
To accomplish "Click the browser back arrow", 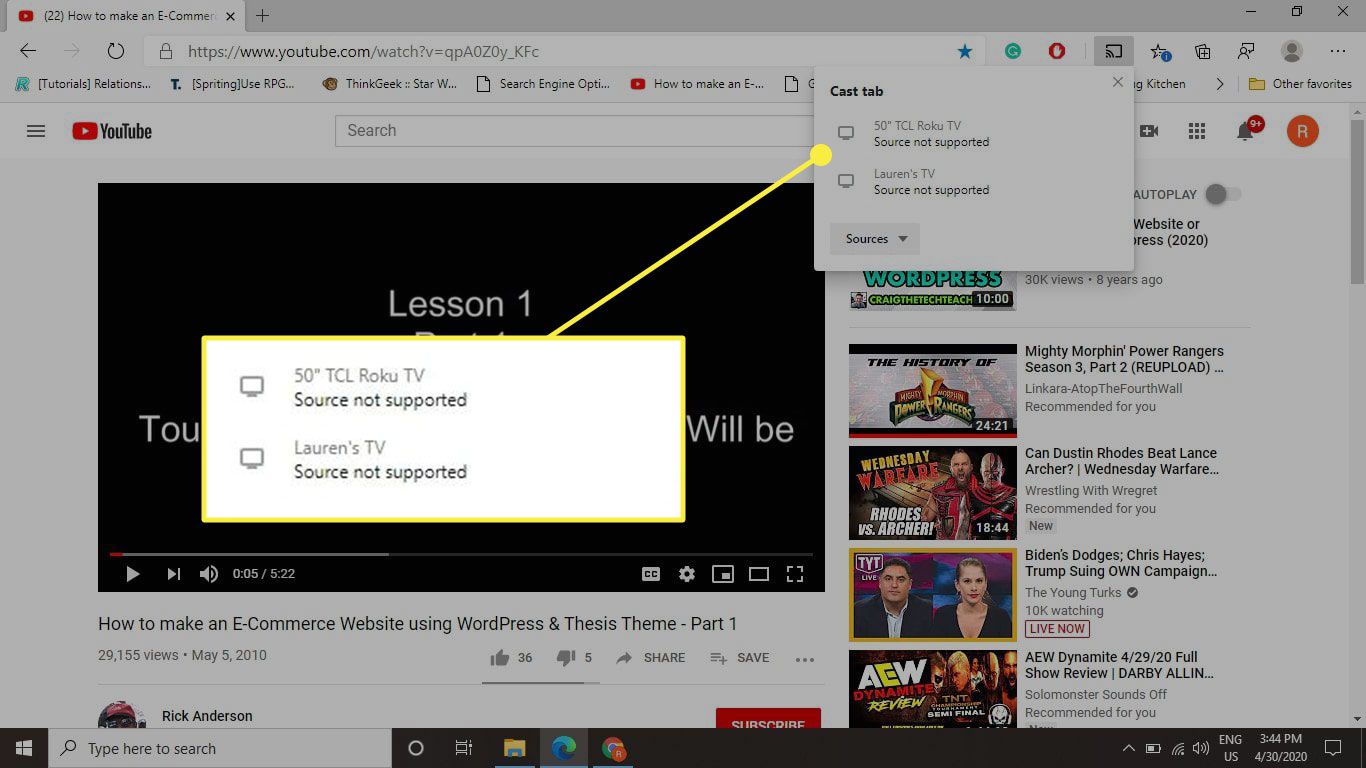I will coord(28,51).
